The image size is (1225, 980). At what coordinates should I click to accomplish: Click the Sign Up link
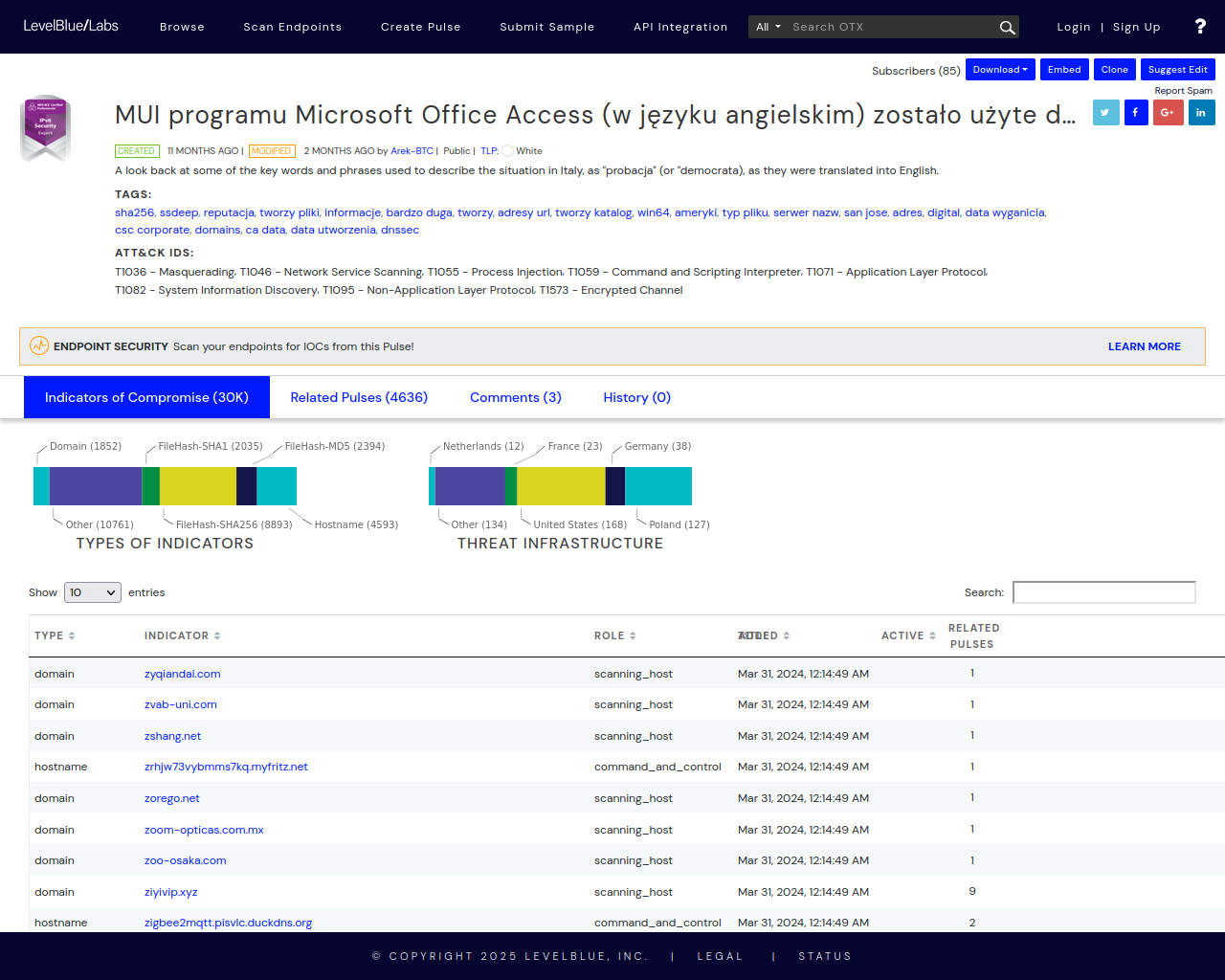point(1136,27)
